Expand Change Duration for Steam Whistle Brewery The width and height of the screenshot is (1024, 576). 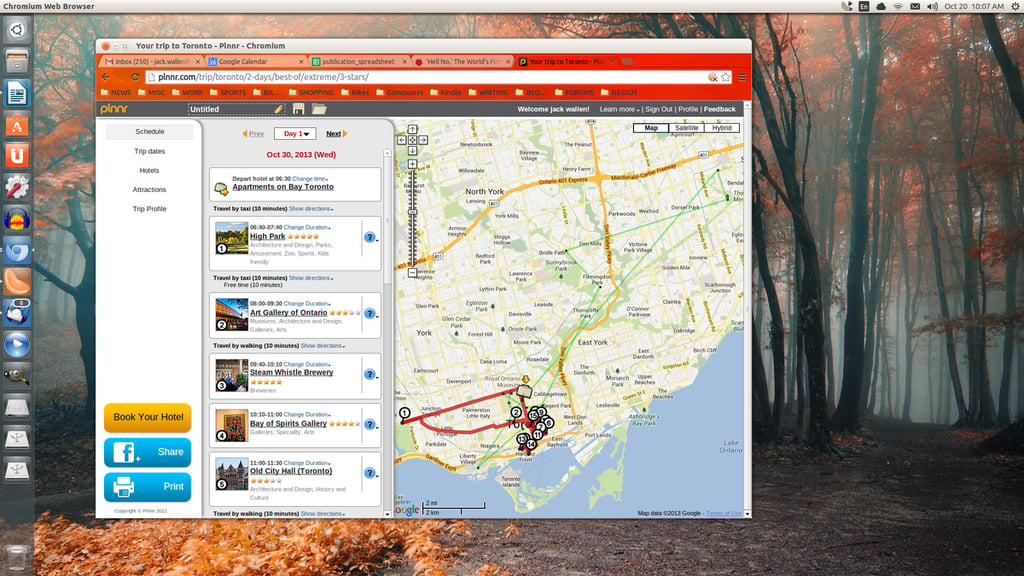point(307,364)
